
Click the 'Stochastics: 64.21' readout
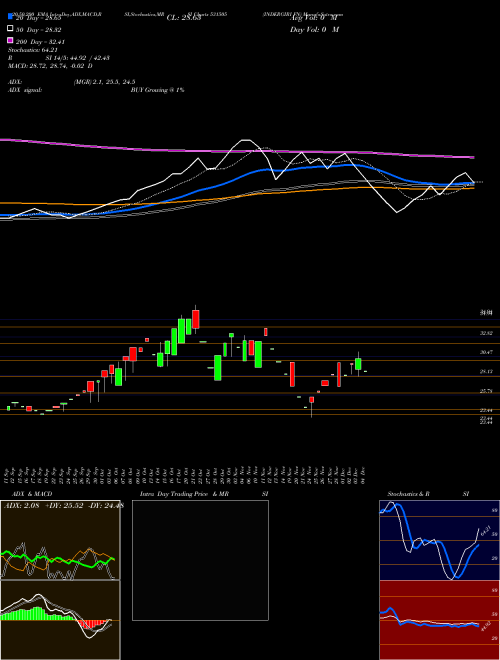point(33,50)
